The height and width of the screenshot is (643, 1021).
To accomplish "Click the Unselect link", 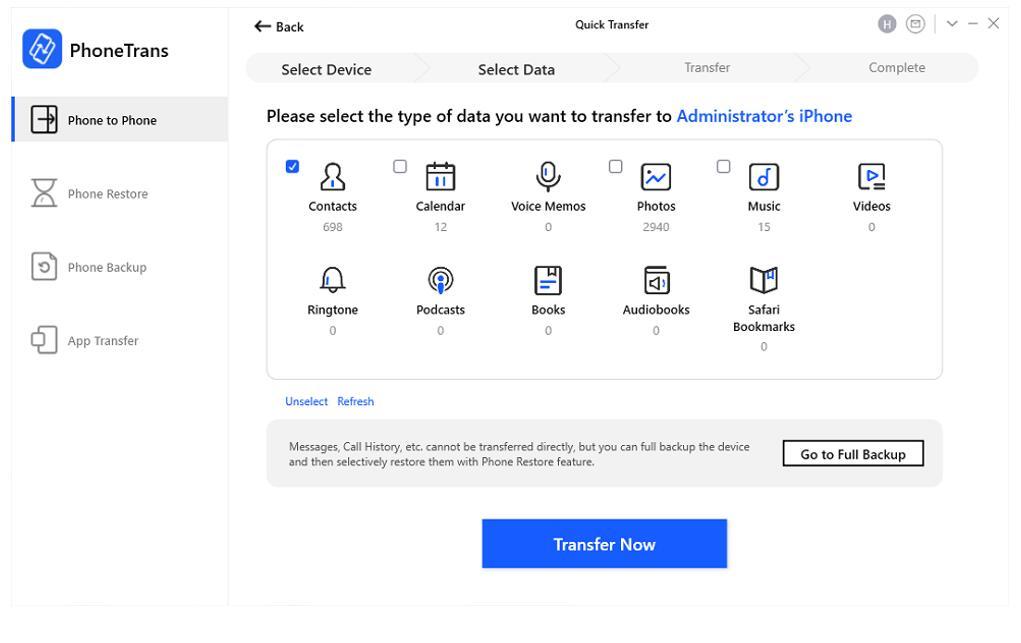I will click(x=306, y=401).
